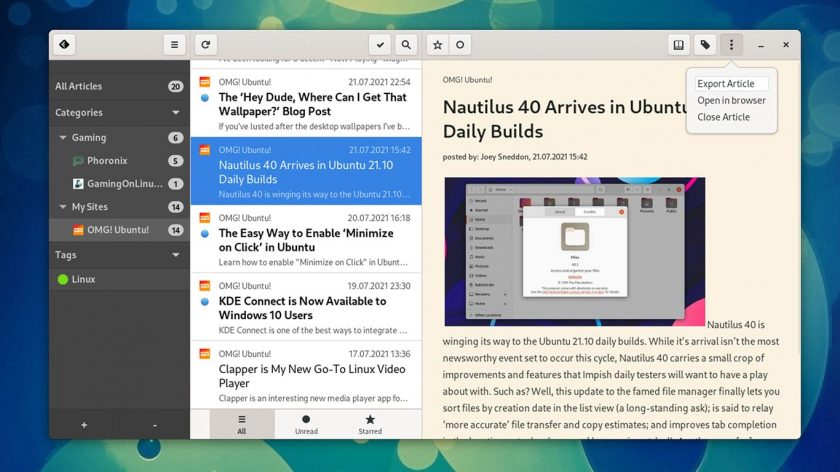Collapse the My Sites category triangle
This screenshot has width=840, height=472.
(63, 207)
